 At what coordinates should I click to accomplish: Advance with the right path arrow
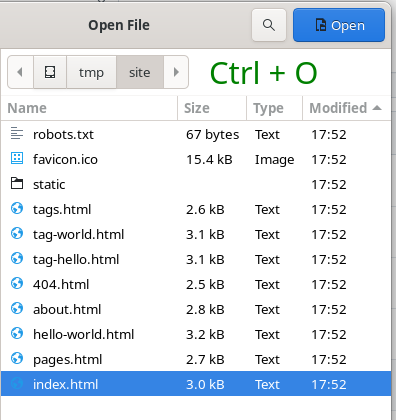(176, 72)
